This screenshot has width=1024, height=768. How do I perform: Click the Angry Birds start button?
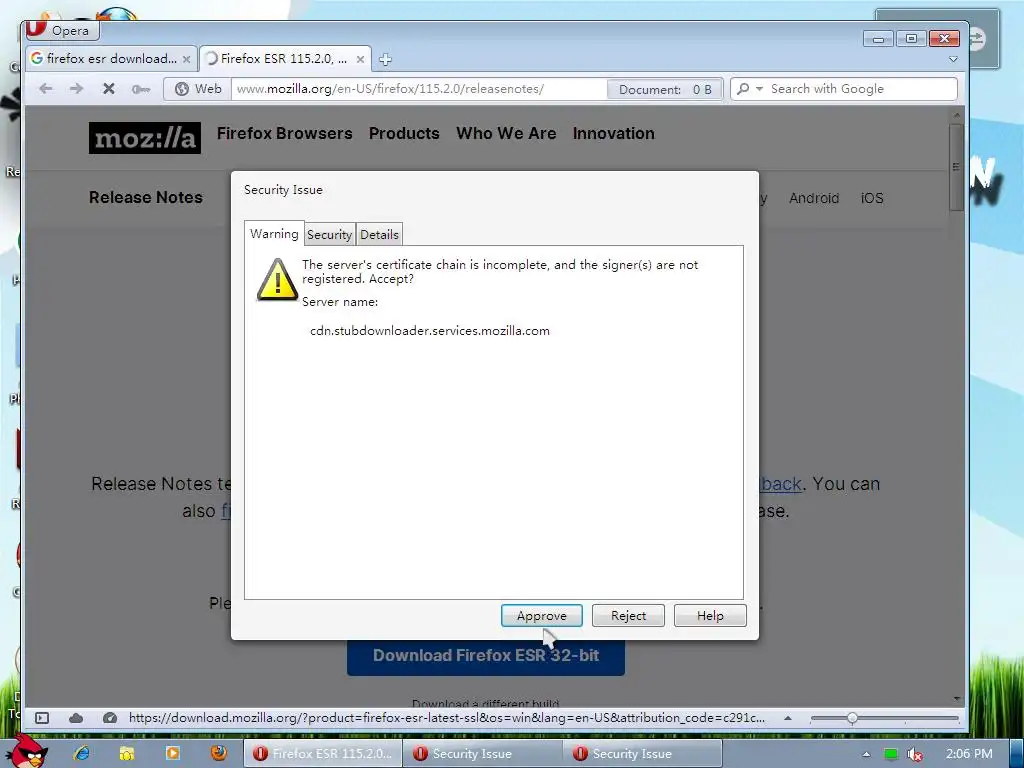25,752
